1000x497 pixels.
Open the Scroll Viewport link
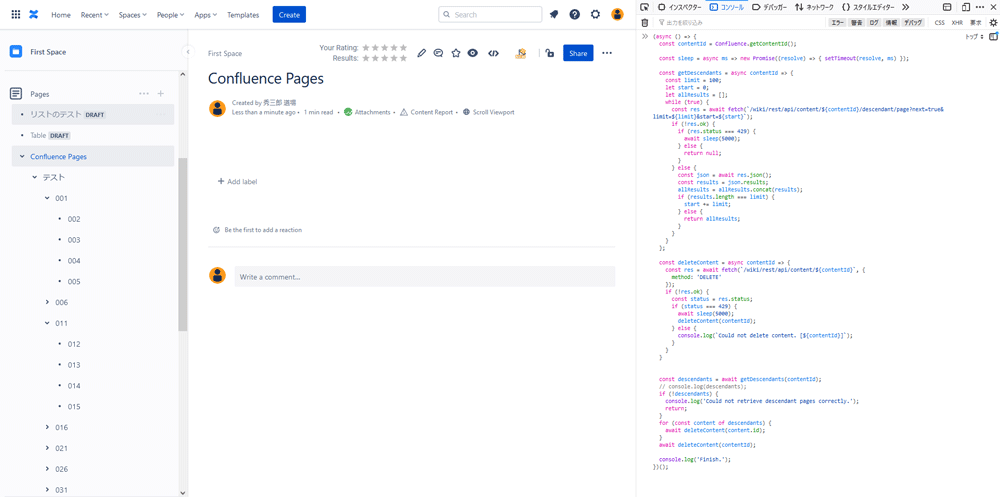[489, 112]
